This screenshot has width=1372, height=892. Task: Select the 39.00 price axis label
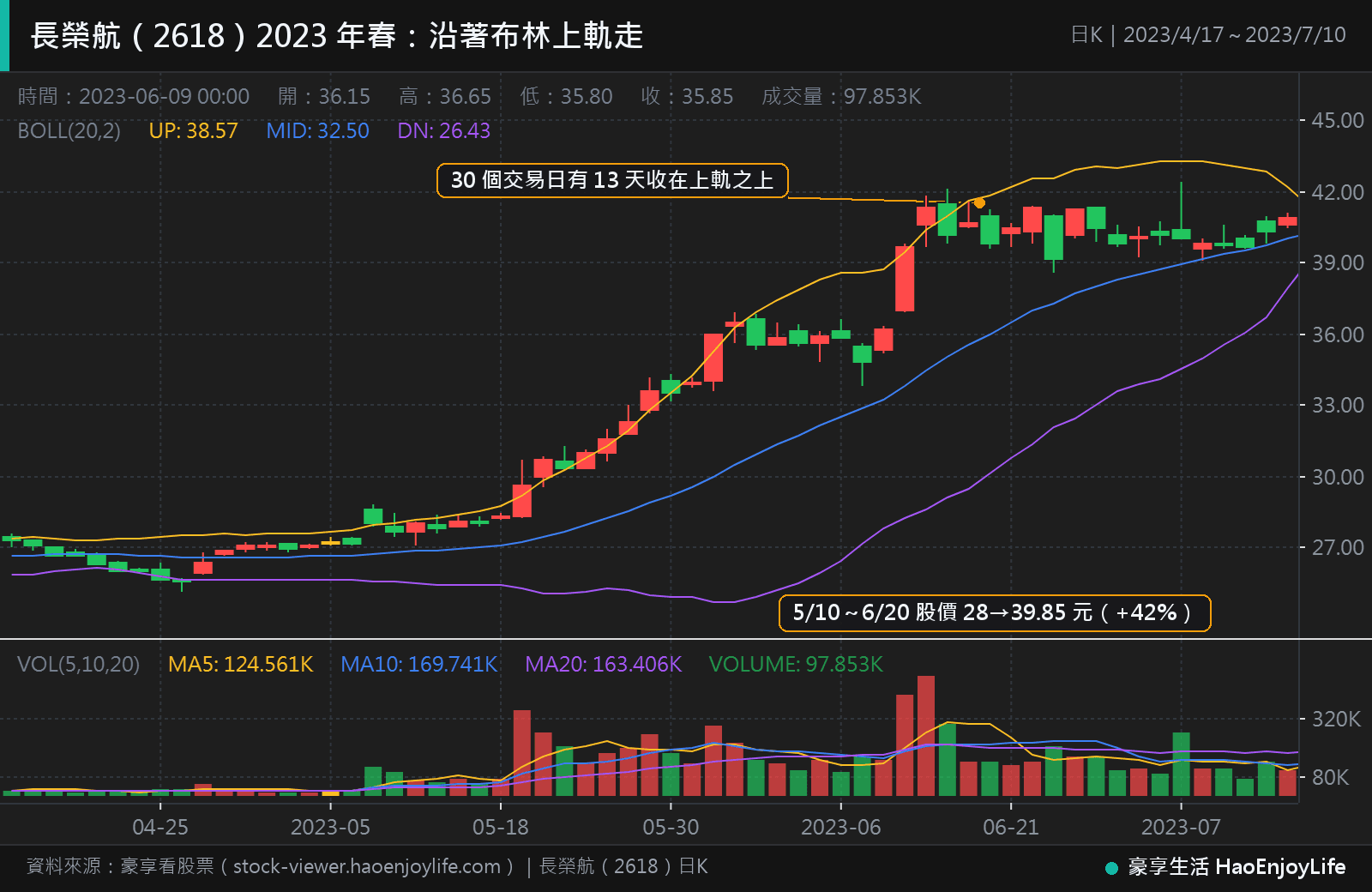click(x=1338, y=262)
